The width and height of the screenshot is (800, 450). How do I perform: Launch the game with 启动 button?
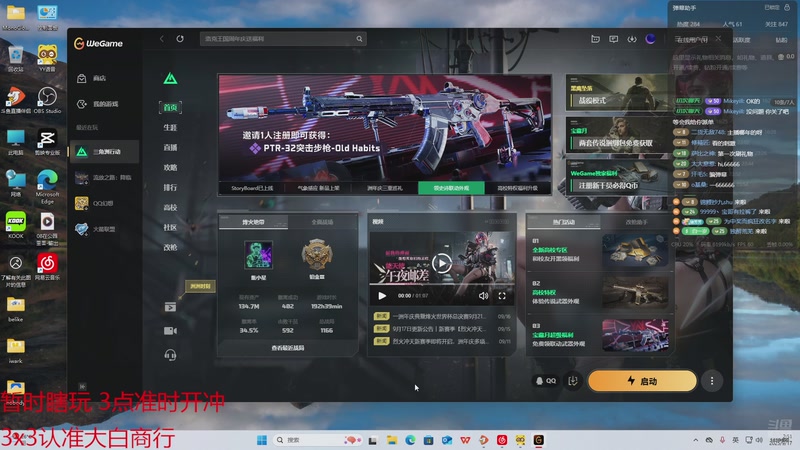pos(642,381)
